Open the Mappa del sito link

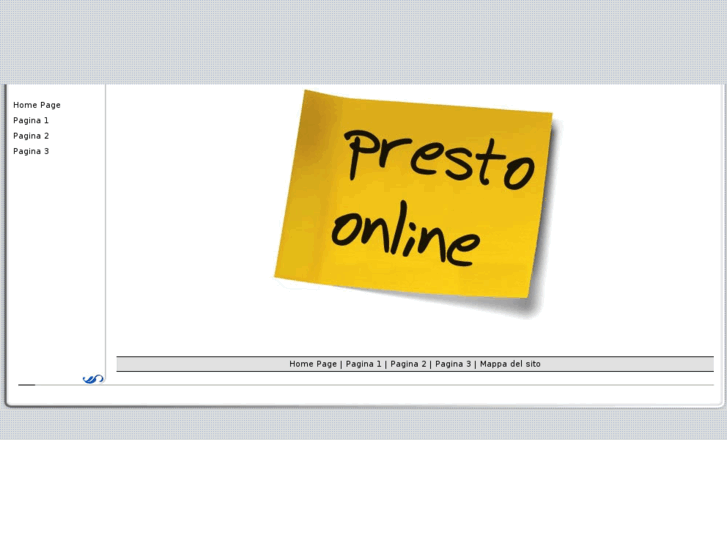click(510, 364)
